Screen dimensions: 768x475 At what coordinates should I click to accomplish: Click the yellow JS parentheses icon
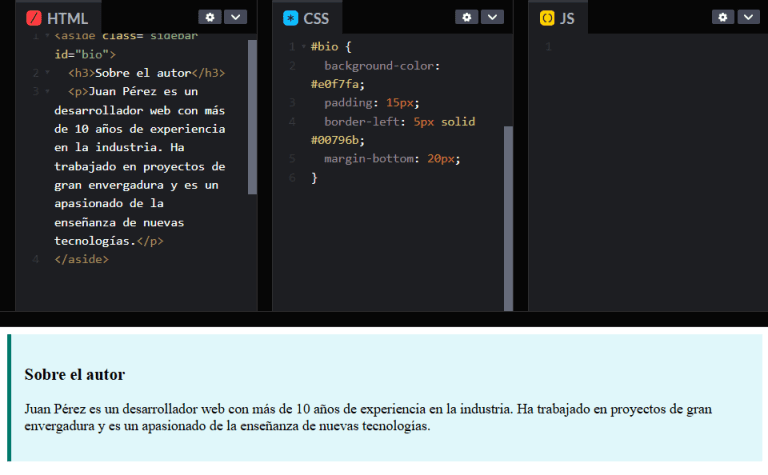(547, 18)
